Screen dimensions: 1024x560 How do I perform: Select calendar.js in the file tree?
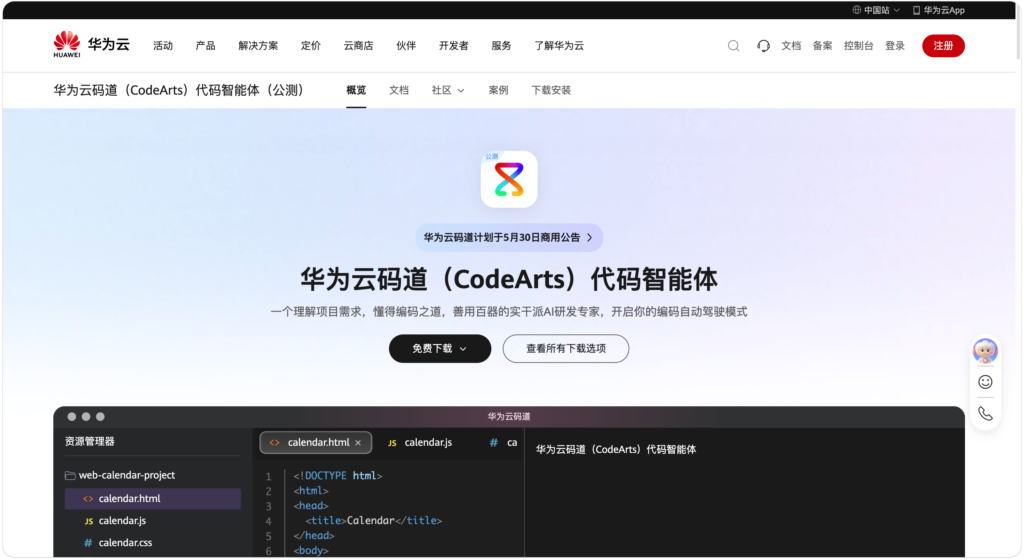[x=152, y=521]
